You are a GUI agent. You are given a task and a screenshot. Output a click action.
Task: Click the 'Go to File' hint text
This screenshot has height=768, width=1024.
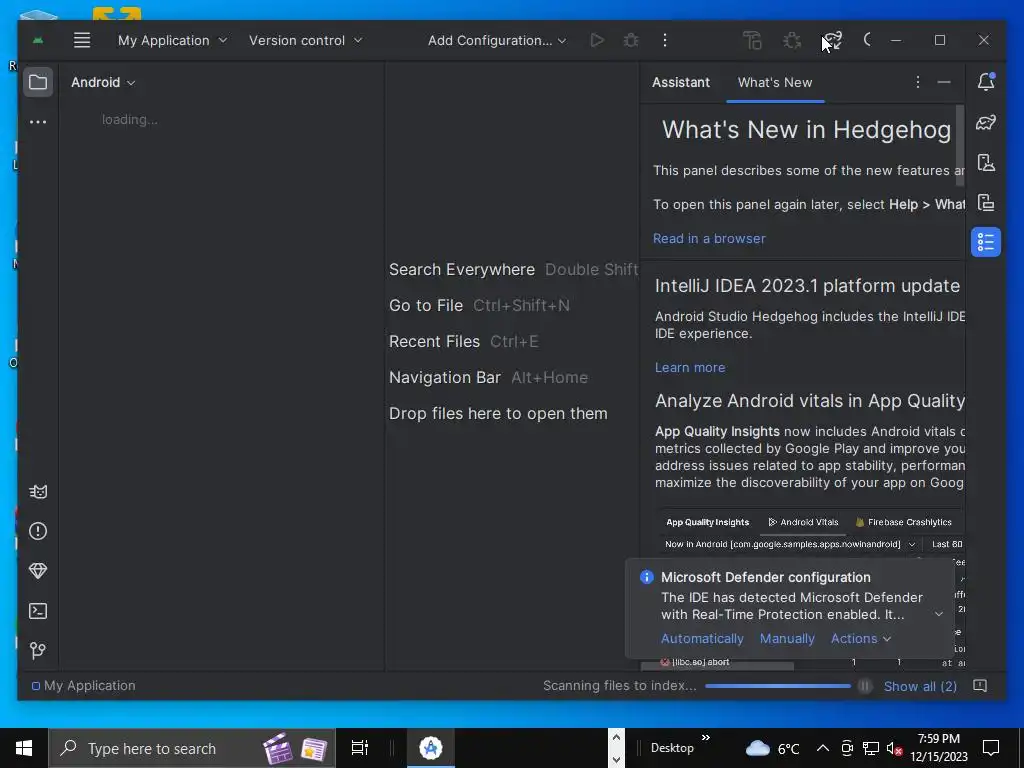(x=426, y=306)
